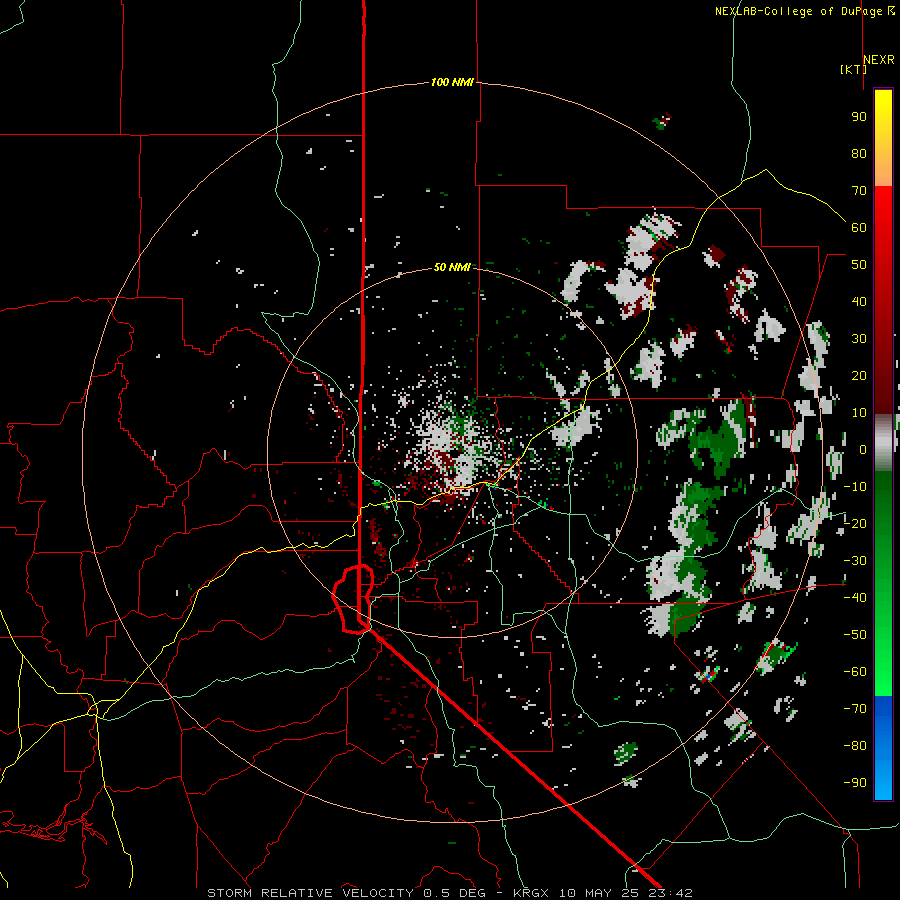This screenshot has height=900, width=900.
Task: Click the thick red outlined polygon on map
Action: [x=352, y=599]
